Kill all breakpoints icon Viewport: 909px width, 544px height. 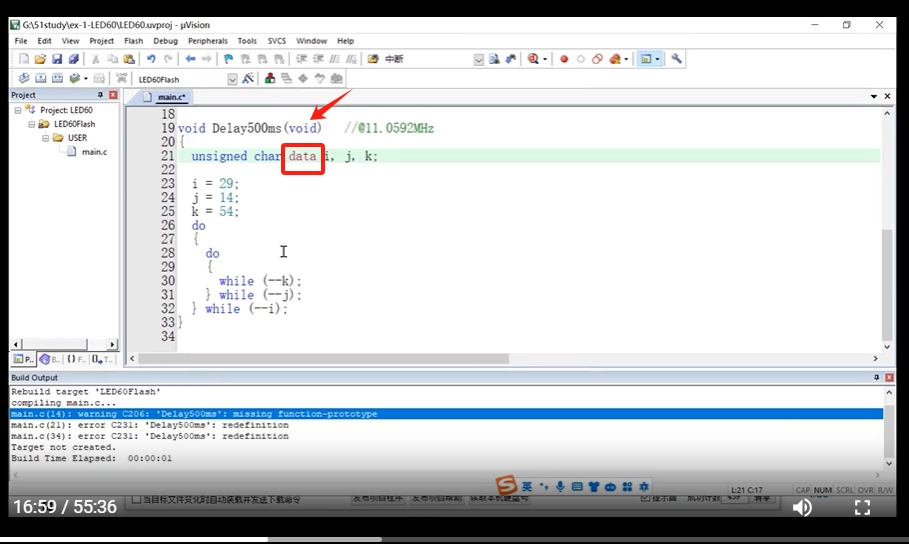pos(615,59)
